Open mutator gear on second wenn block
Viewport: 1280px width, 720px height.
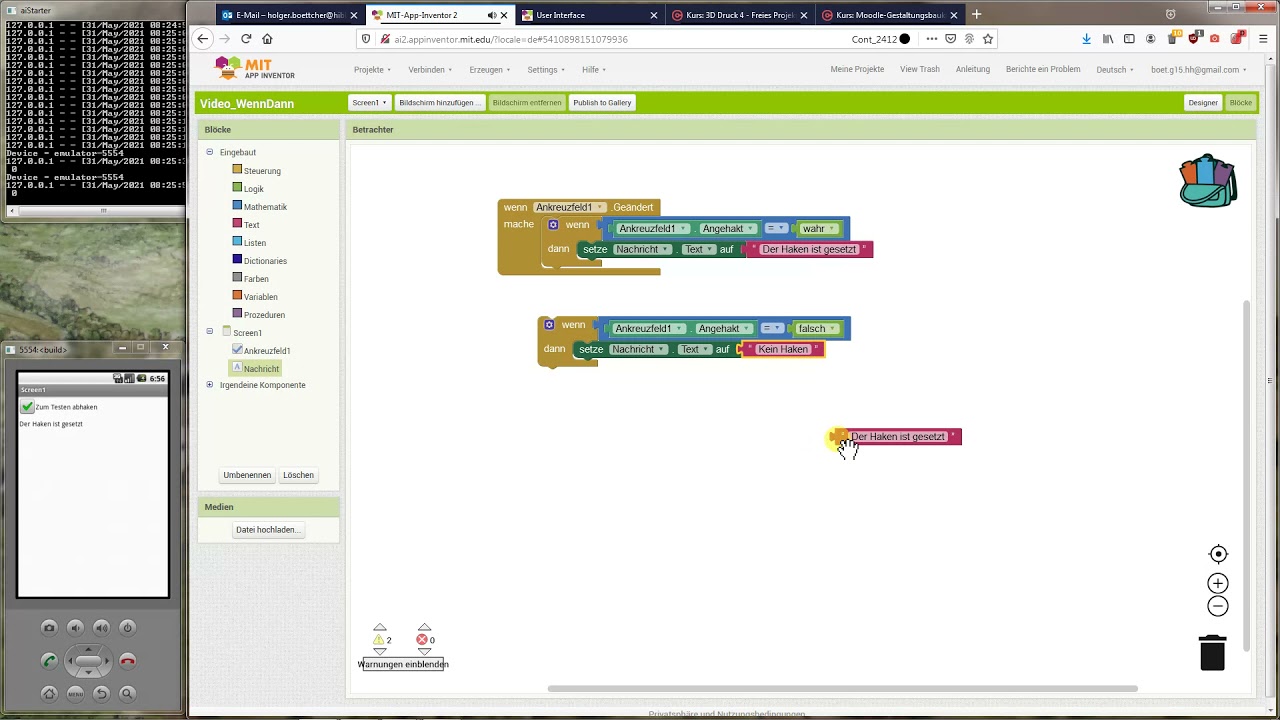click(549, 325)
